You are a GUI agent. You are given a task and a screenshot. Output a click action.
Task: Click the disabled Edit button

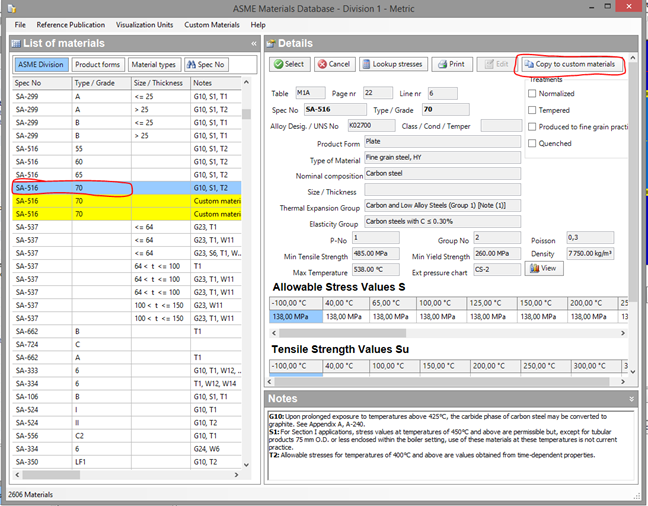pos(496,64)
